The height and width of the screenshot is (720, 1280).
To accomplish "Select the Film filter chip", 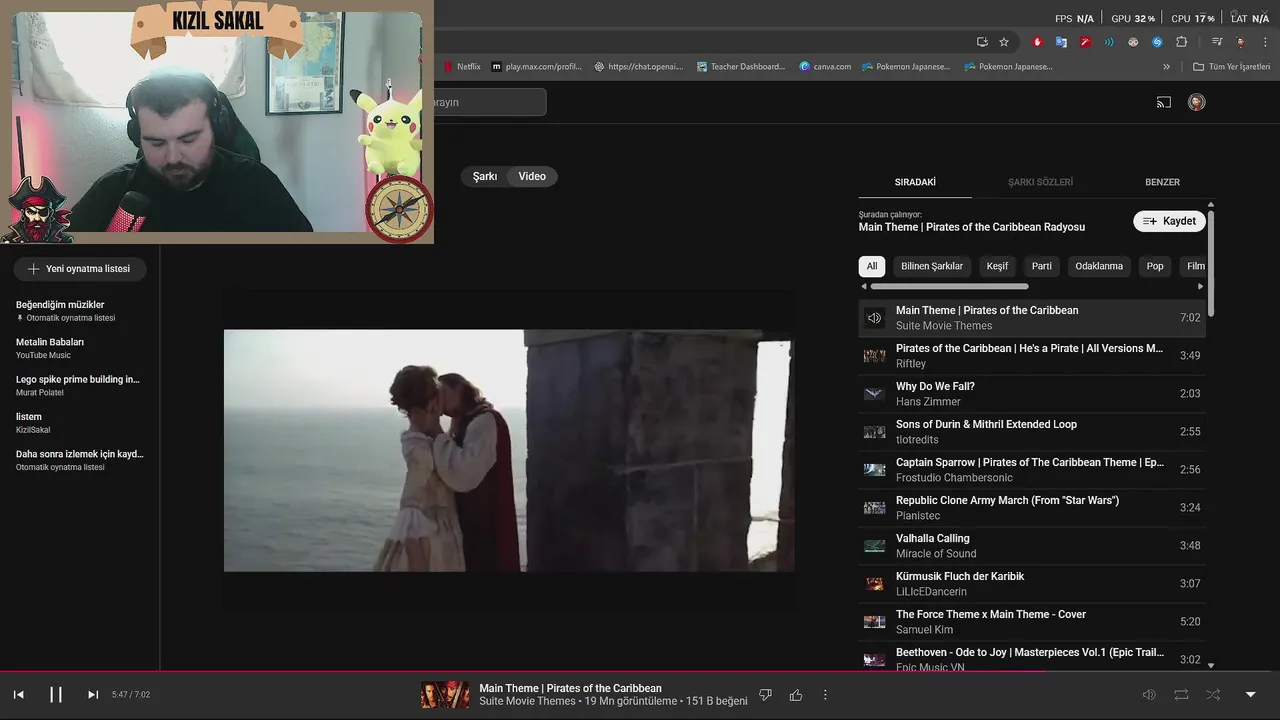I will (x=1195, y=266).
